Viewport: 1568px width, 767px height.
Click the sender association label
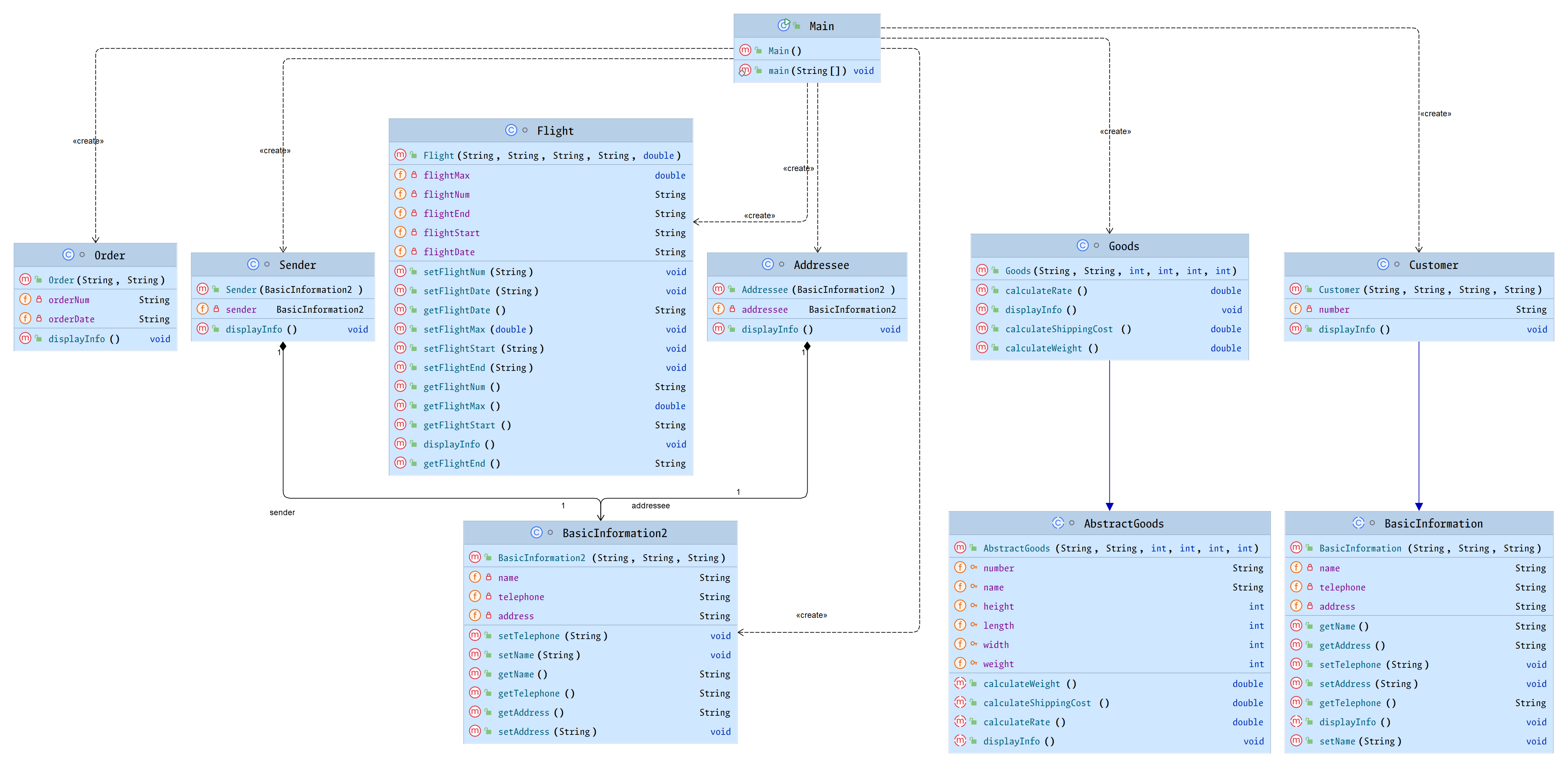click(282, 512)
